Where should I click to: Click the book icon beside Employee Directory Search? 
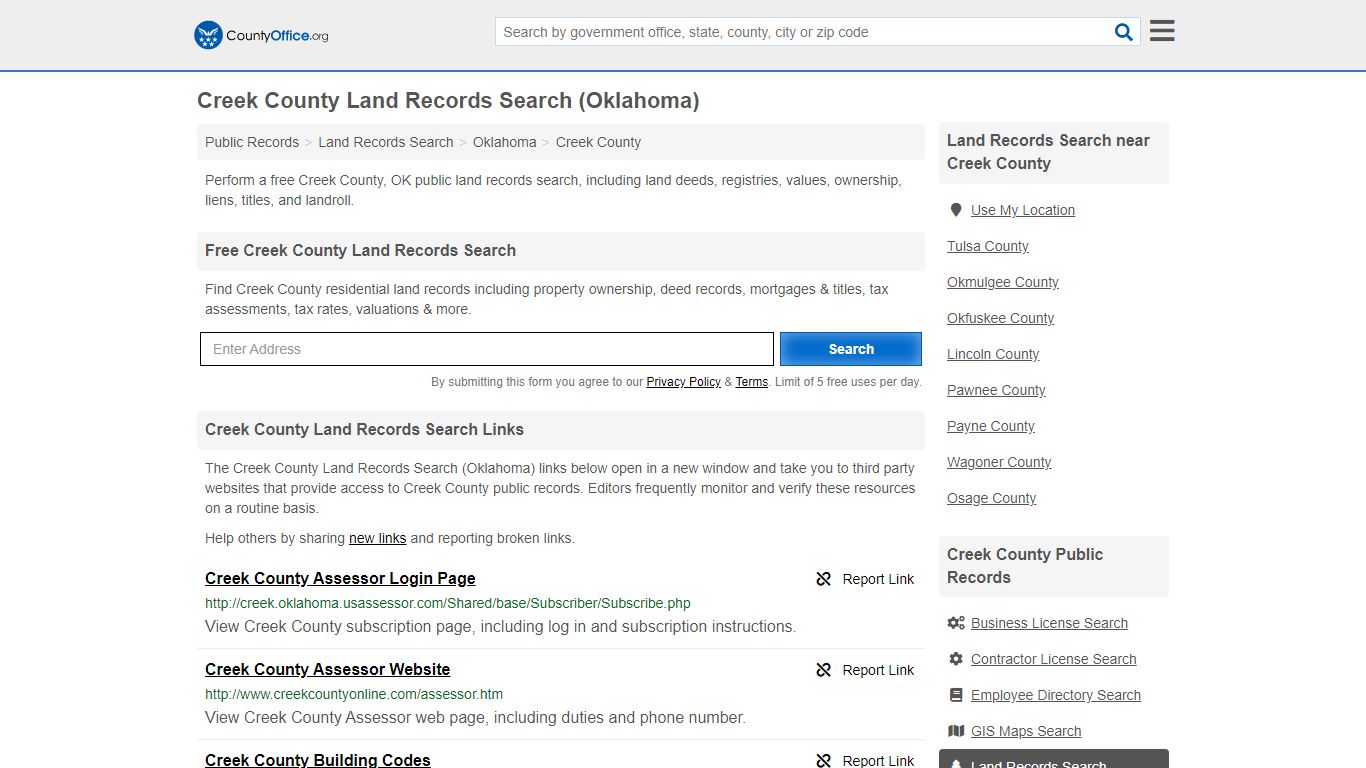(x=956, y=695)
